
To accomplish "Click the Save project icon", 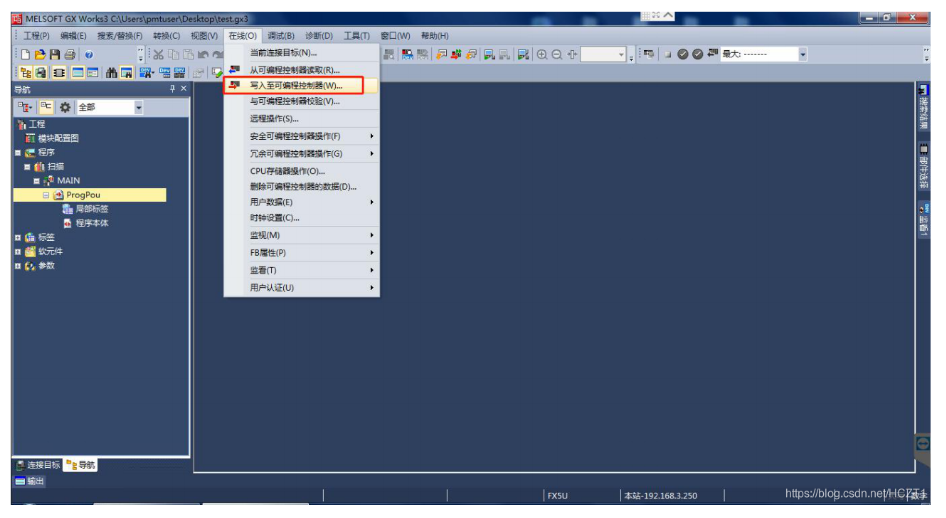I will tap(55, 54).
